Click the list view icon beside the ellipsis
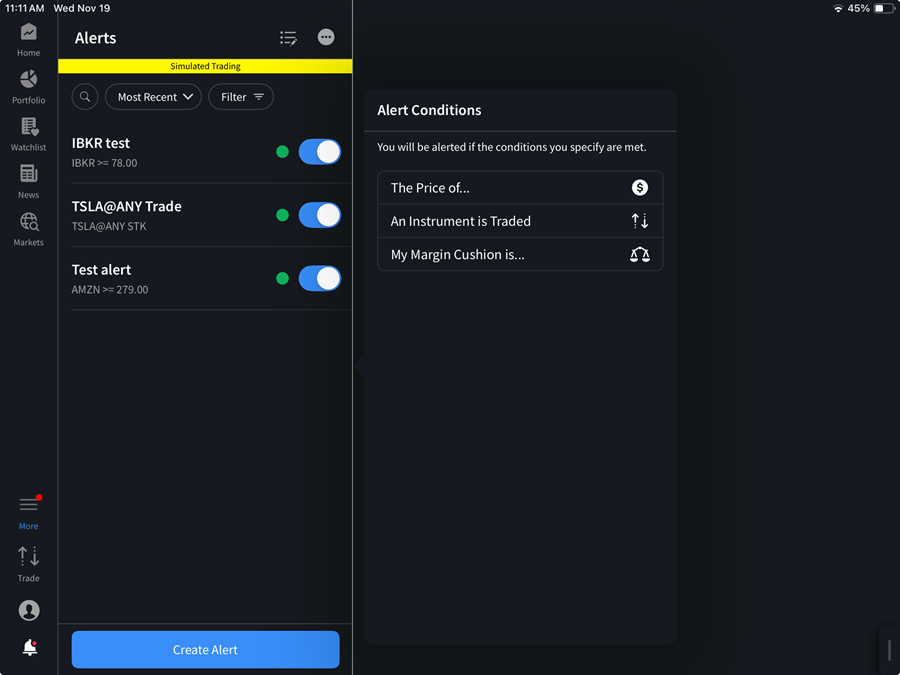Viewport: 900px width, 675px height. pos(288,37)
